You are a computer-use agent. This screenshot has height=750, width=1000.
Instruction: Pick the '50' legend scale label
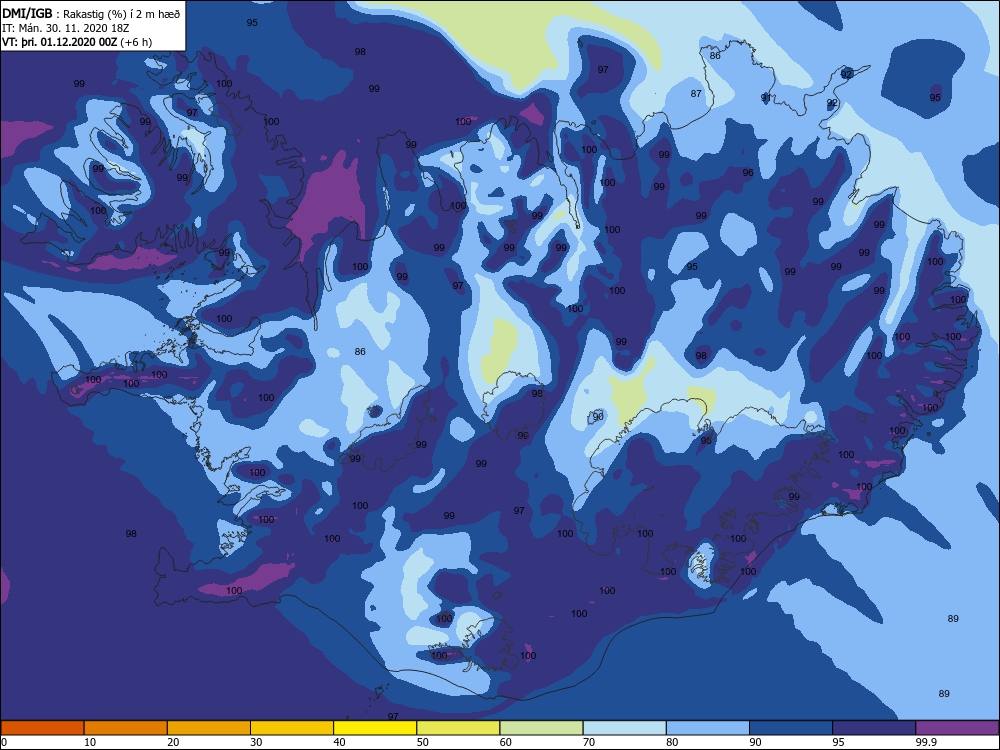point(422,742)
